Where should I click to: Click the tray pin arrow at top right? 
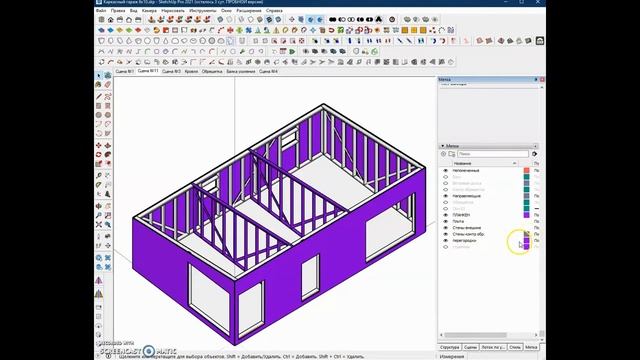(x=536, y=79)
